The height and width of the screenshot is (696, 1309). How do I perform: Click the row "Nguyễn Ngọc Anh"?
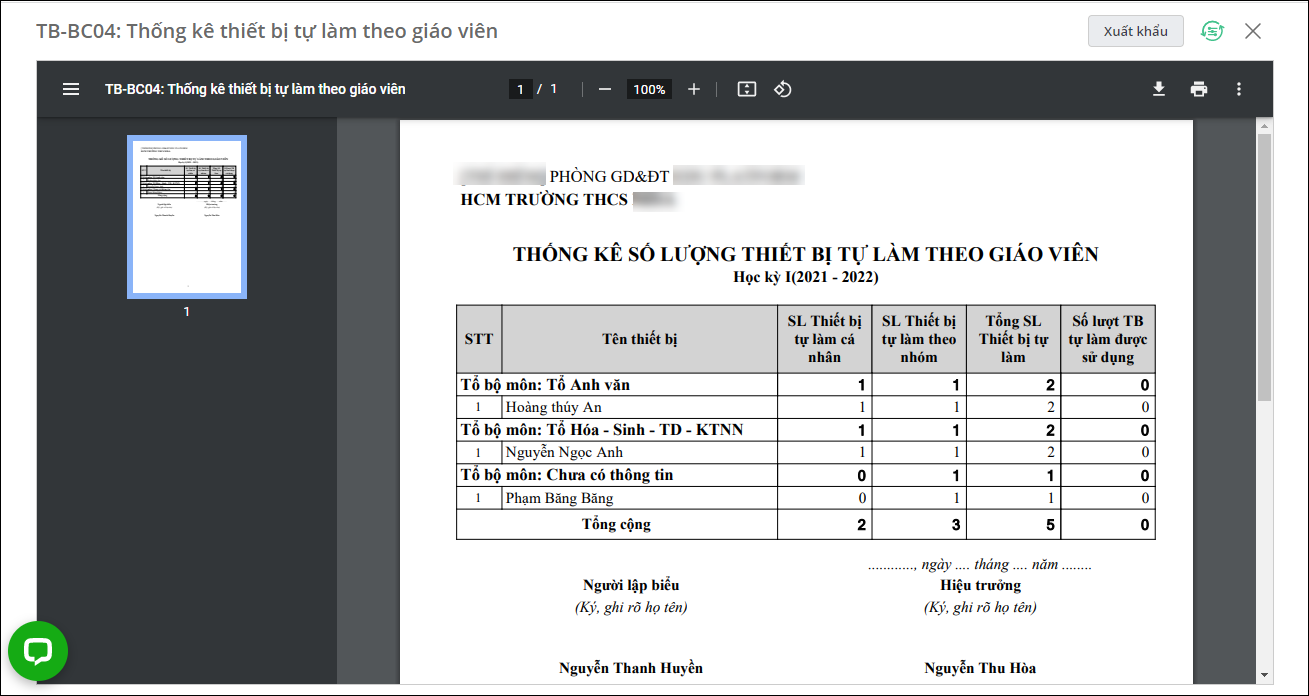coord(806,452)
